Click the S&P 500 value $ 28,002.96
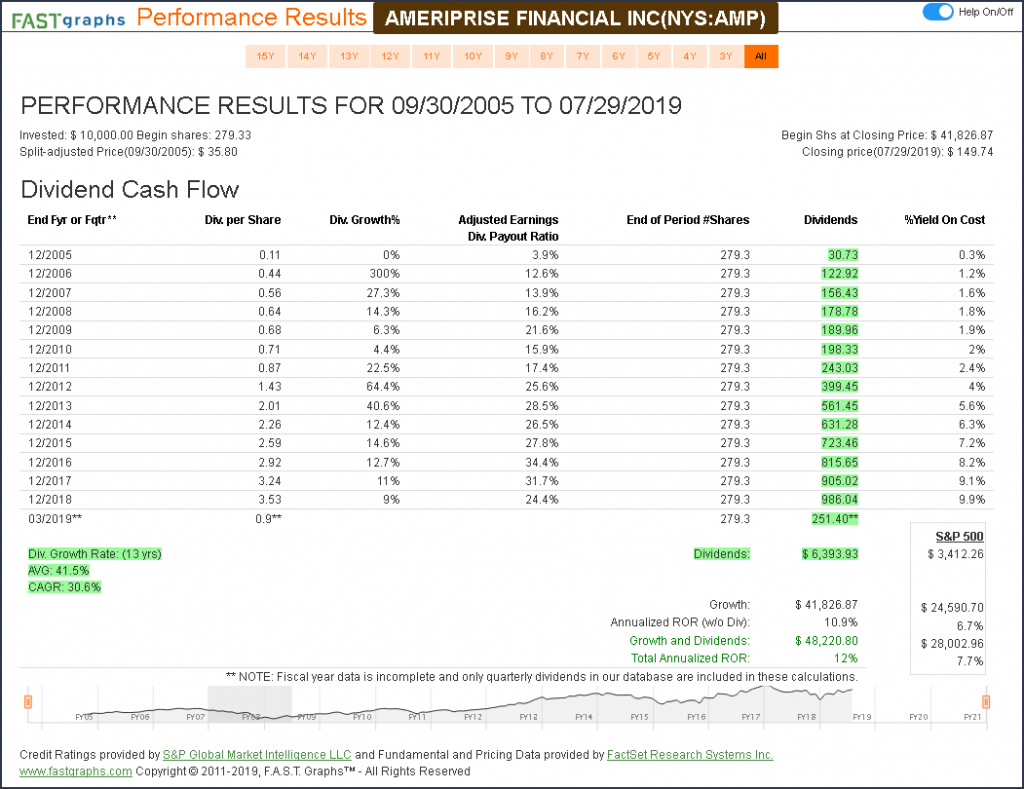1024x789 pixels. point(952,643)
